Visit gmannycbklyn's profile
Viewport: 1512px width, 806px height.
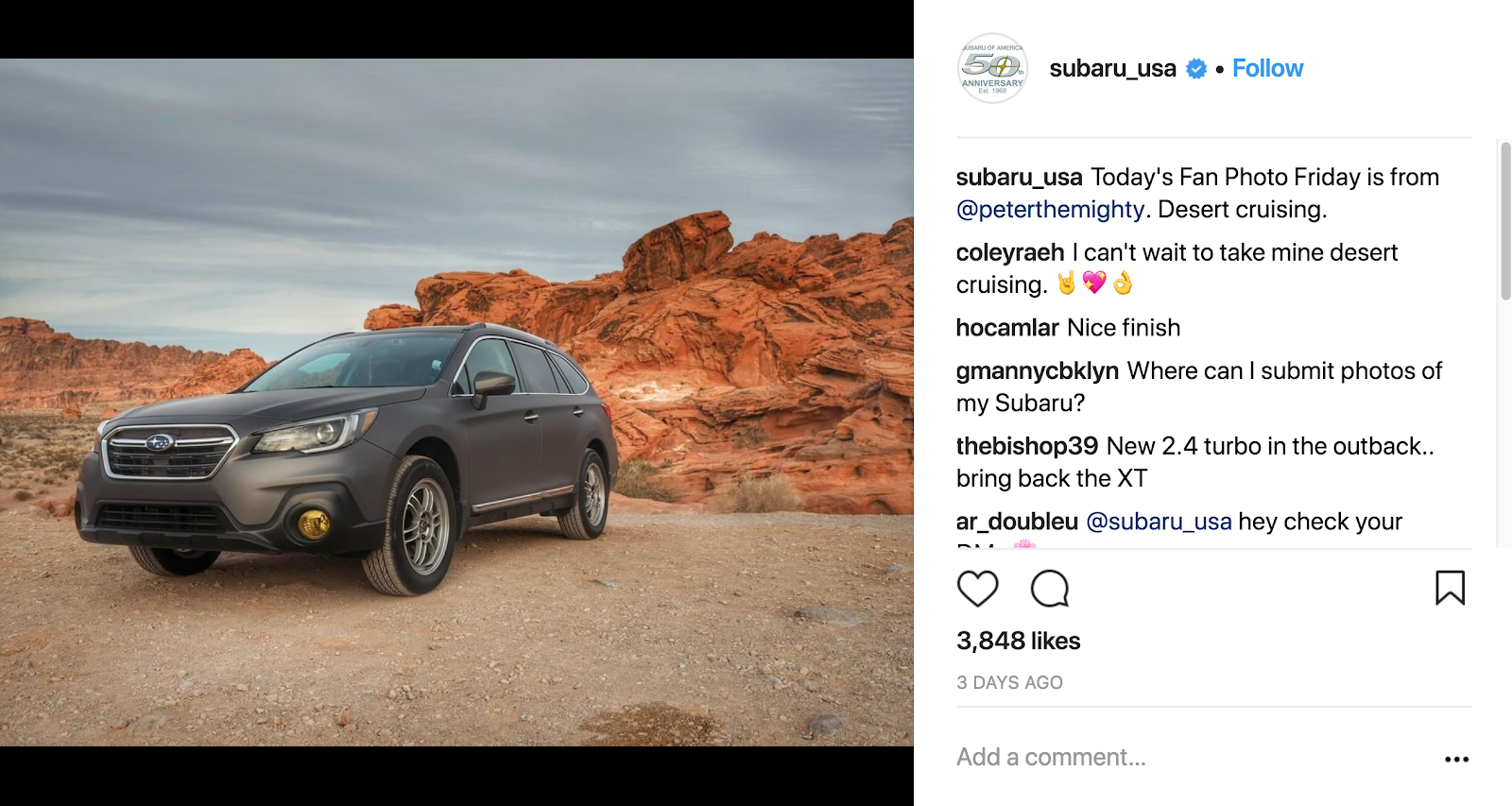point(1038,370)
